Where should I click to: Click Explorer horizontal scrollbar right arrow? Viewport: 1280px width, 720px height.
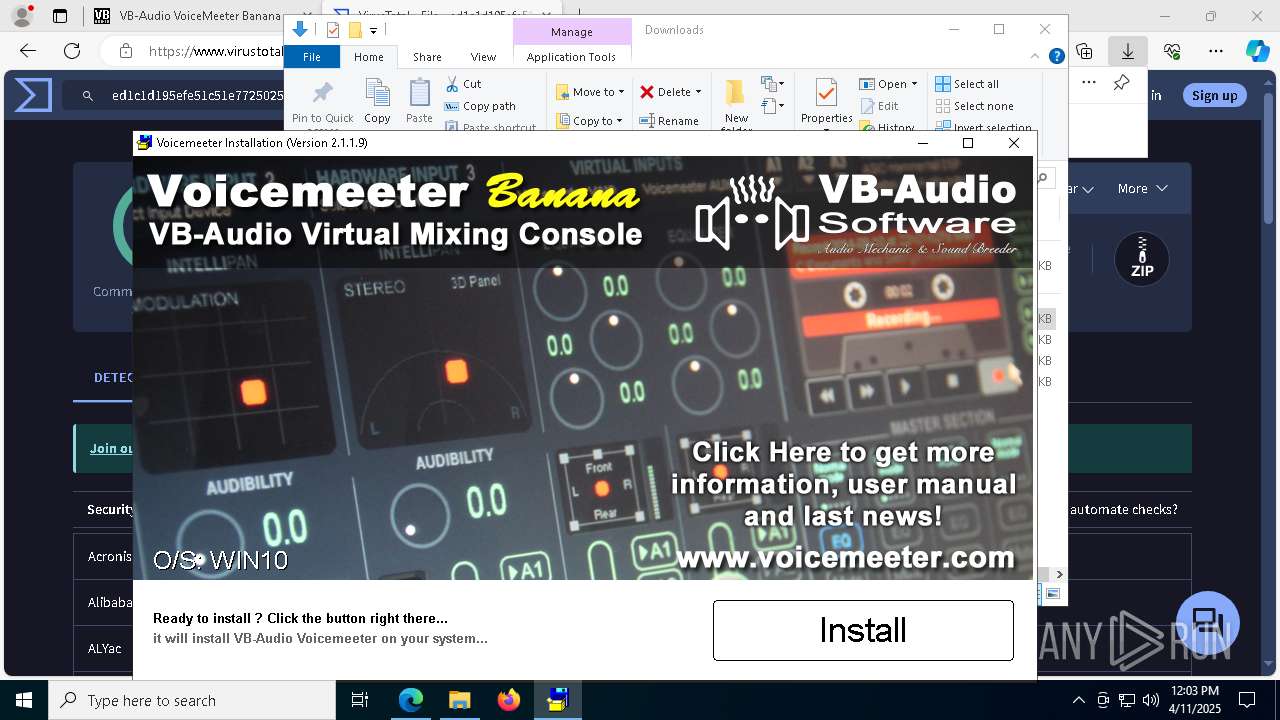1059,574
